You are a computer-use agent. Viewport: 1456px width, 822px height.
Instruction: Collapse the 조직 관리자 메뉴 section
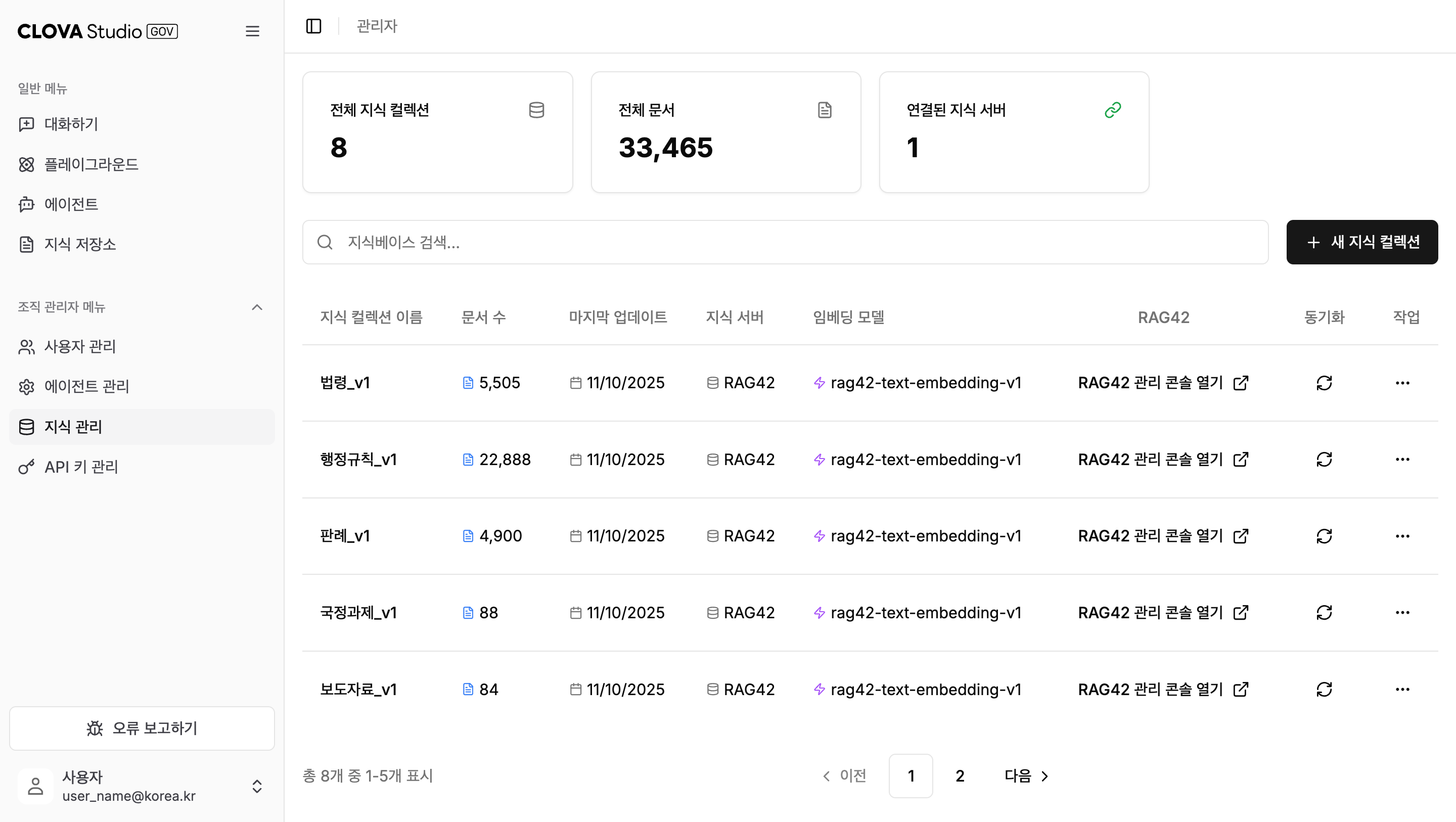257,307
